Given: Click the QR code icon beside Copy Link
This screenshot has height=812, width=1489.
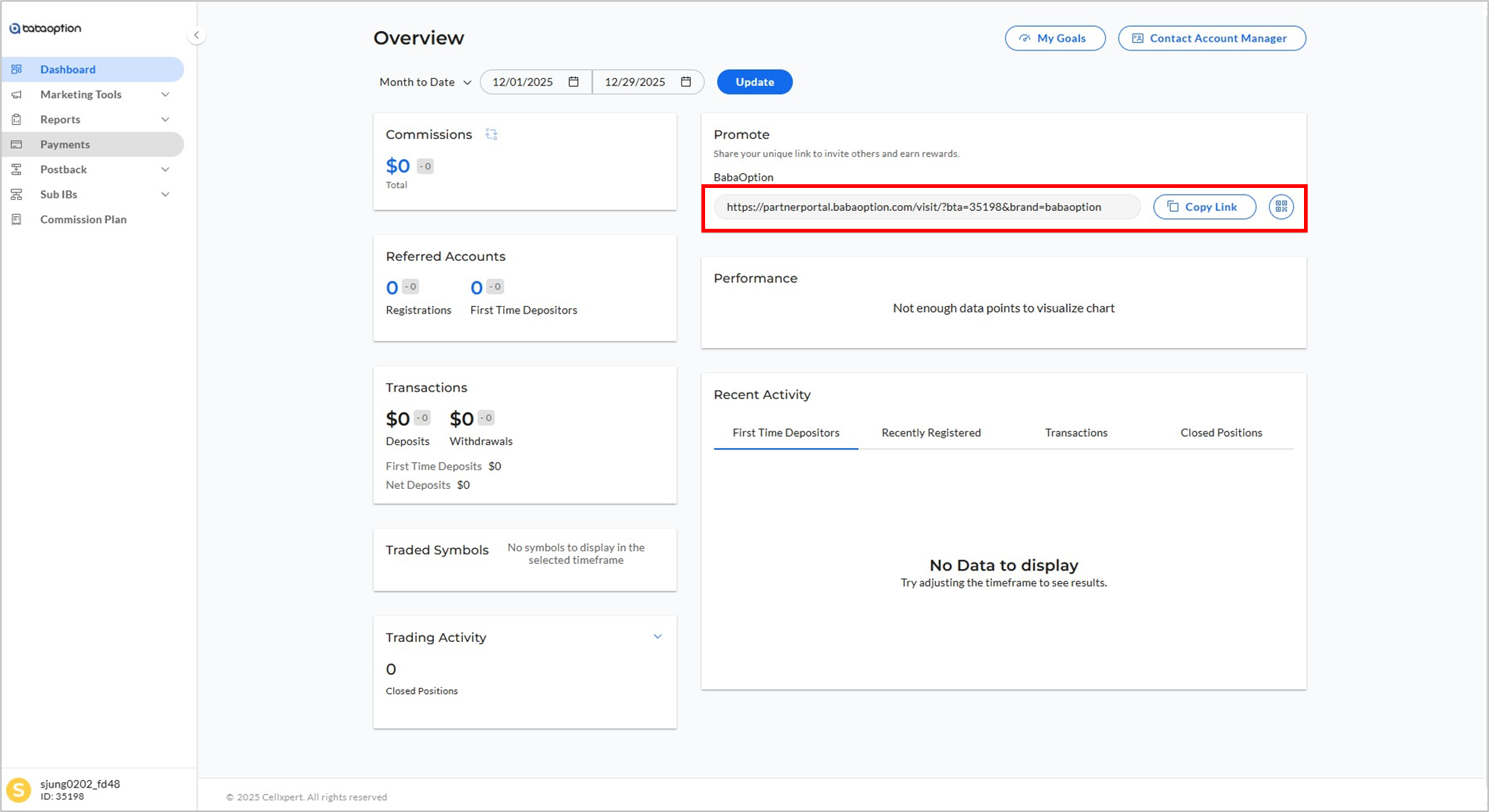Looking at the screenshot, I should 1281,207.
